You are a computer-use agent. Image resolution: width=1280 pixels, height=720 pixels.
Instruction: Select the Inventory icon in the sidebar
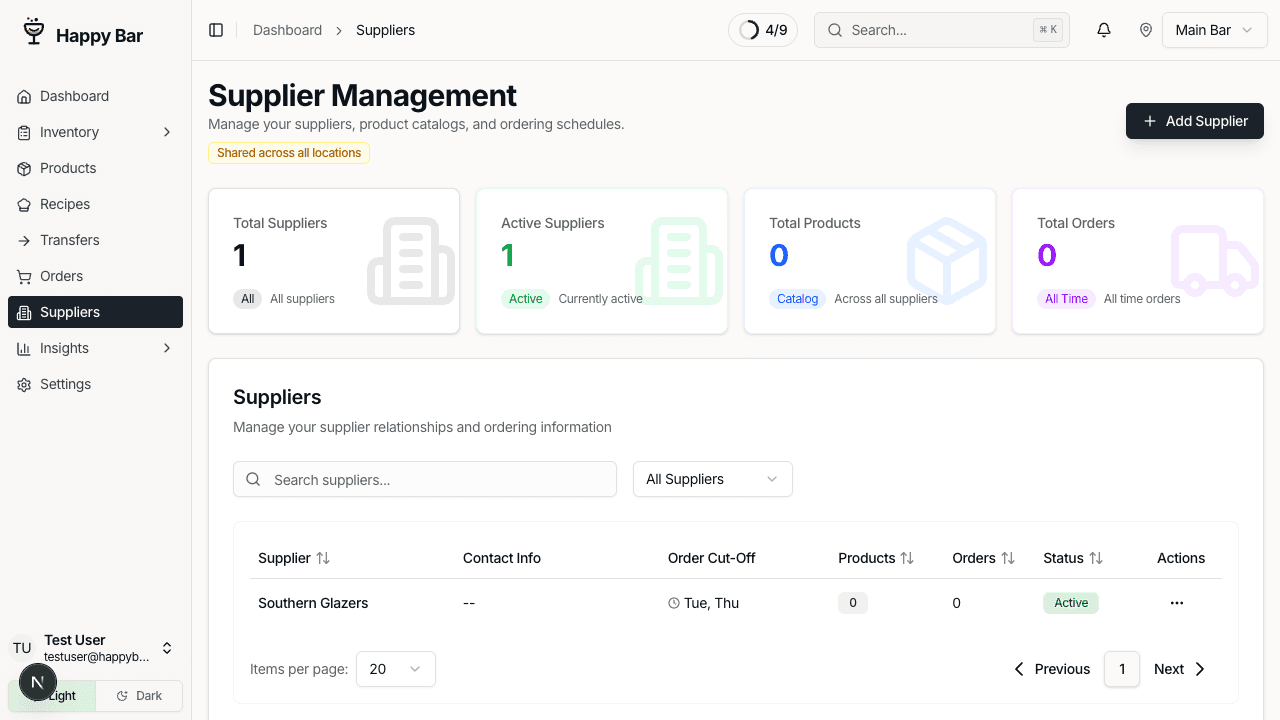click(x=23, y=132)
